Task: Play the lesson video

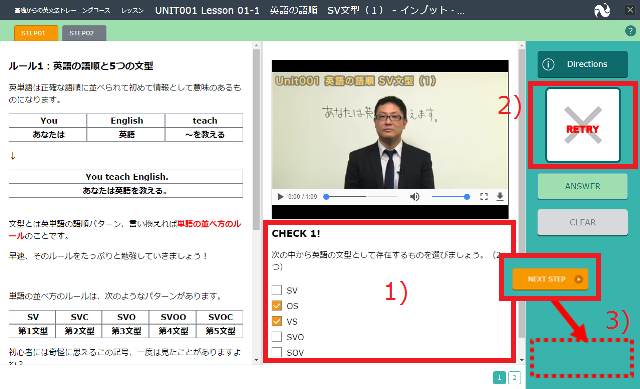Action: 280,197
